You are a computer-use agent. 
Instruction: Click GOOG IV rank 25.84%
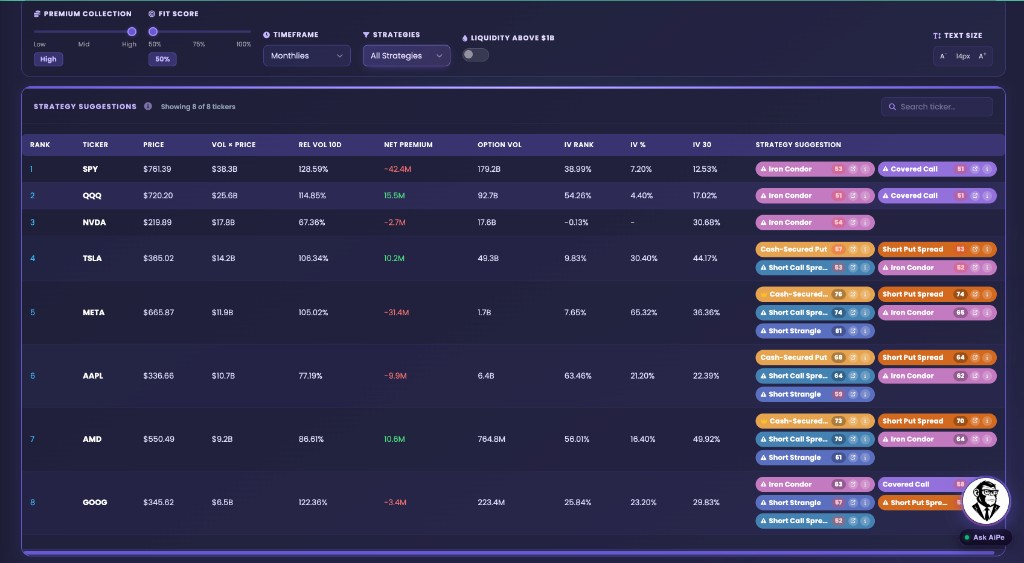(x=578, y=503)
